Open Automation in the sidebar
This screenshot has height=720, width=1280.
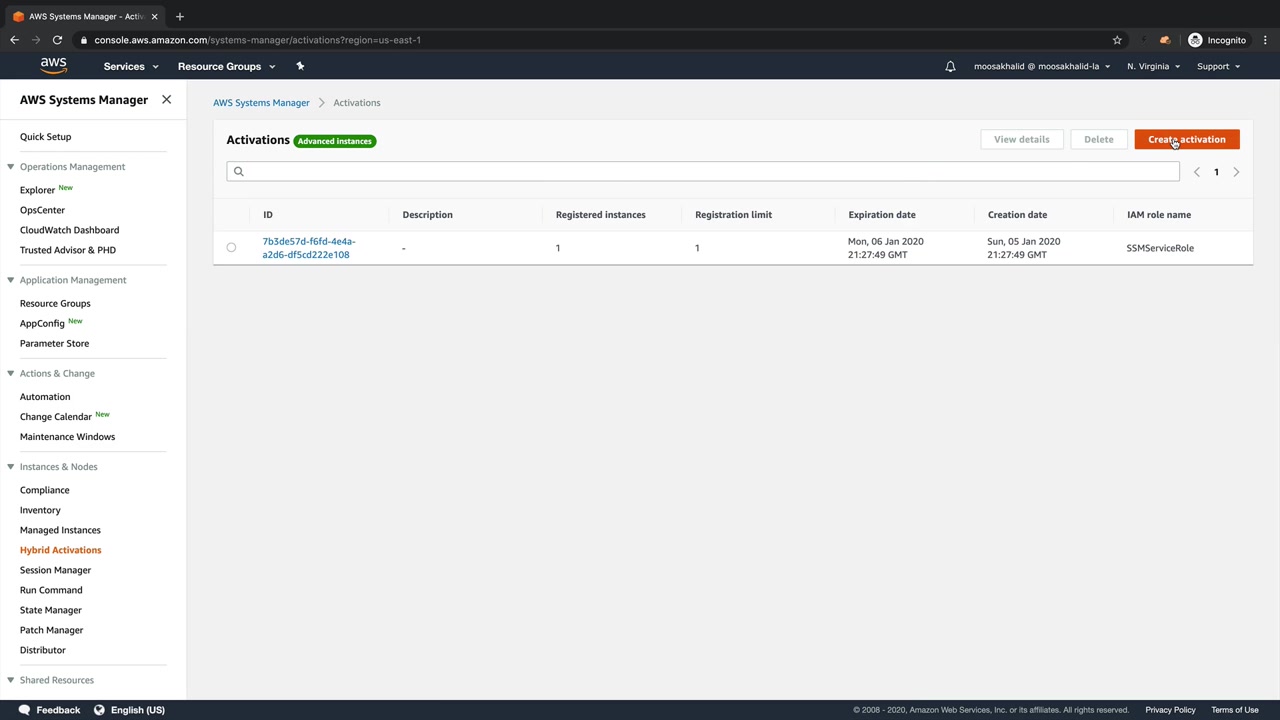click(x=45, y=397)
